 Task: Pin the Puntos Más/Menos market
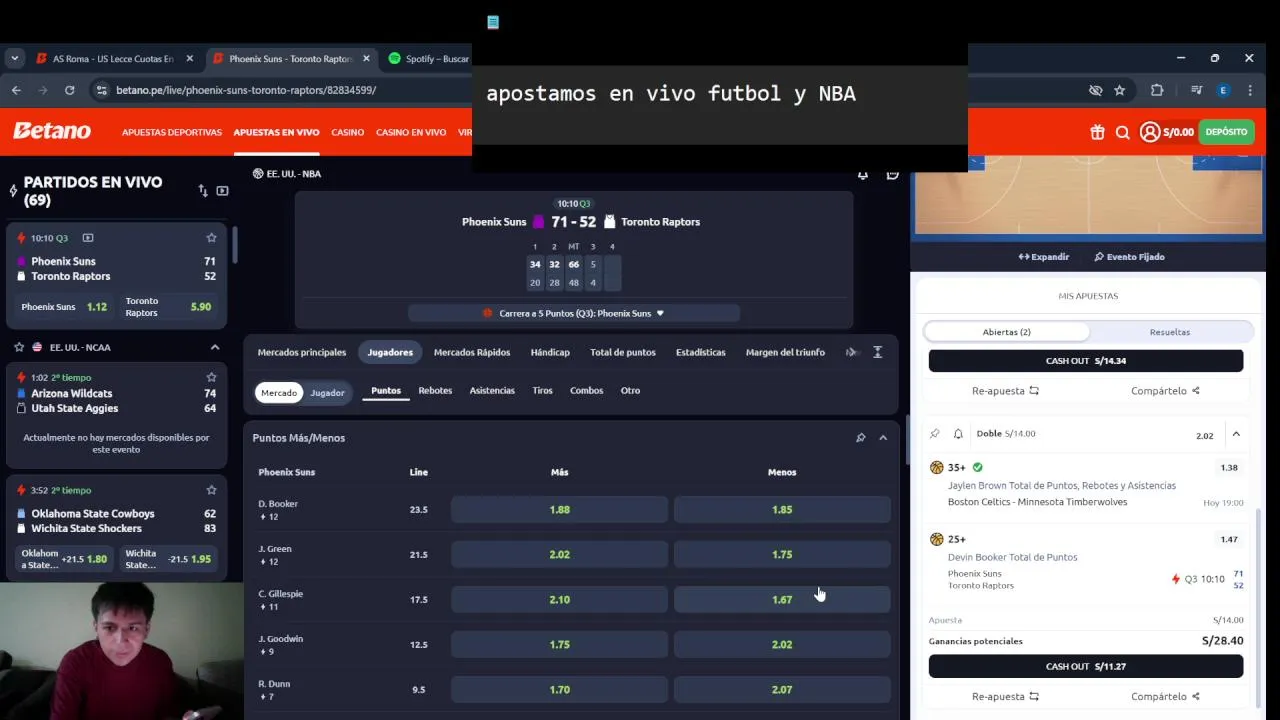click(x=860, y=438)
